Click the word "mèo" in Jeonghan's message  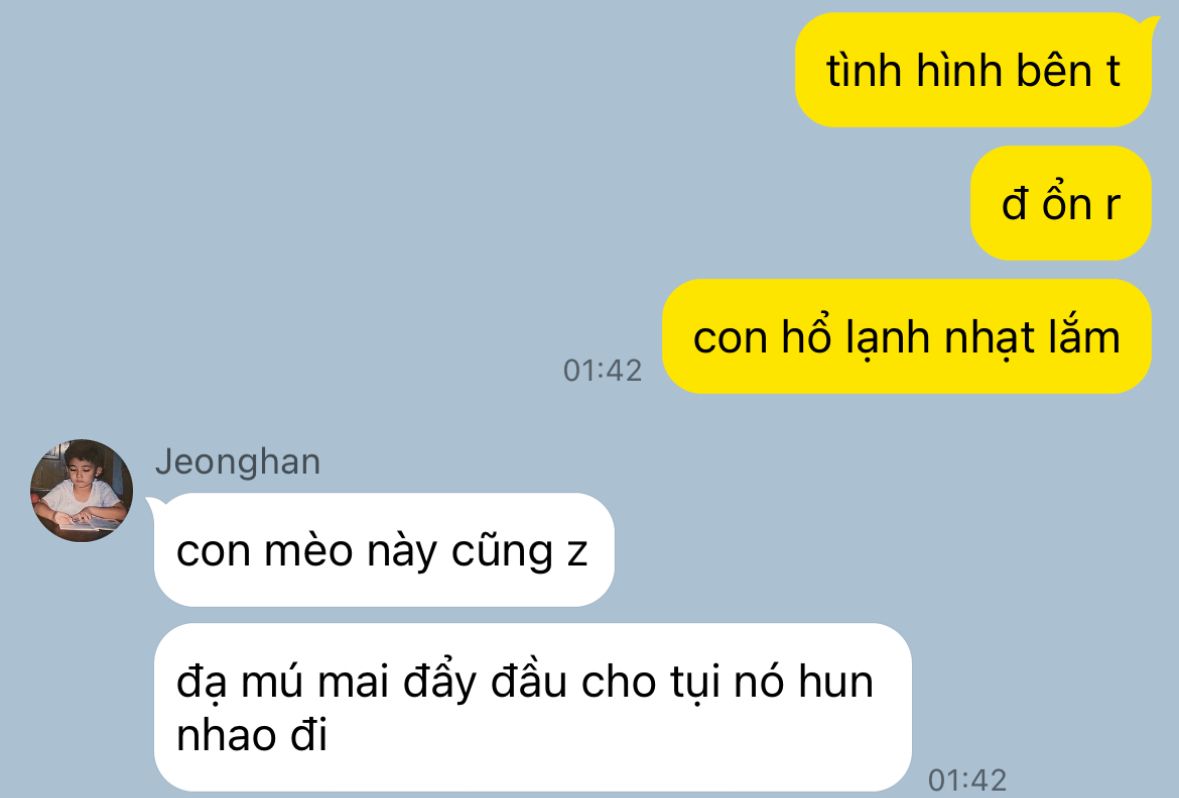click(308, 550)
